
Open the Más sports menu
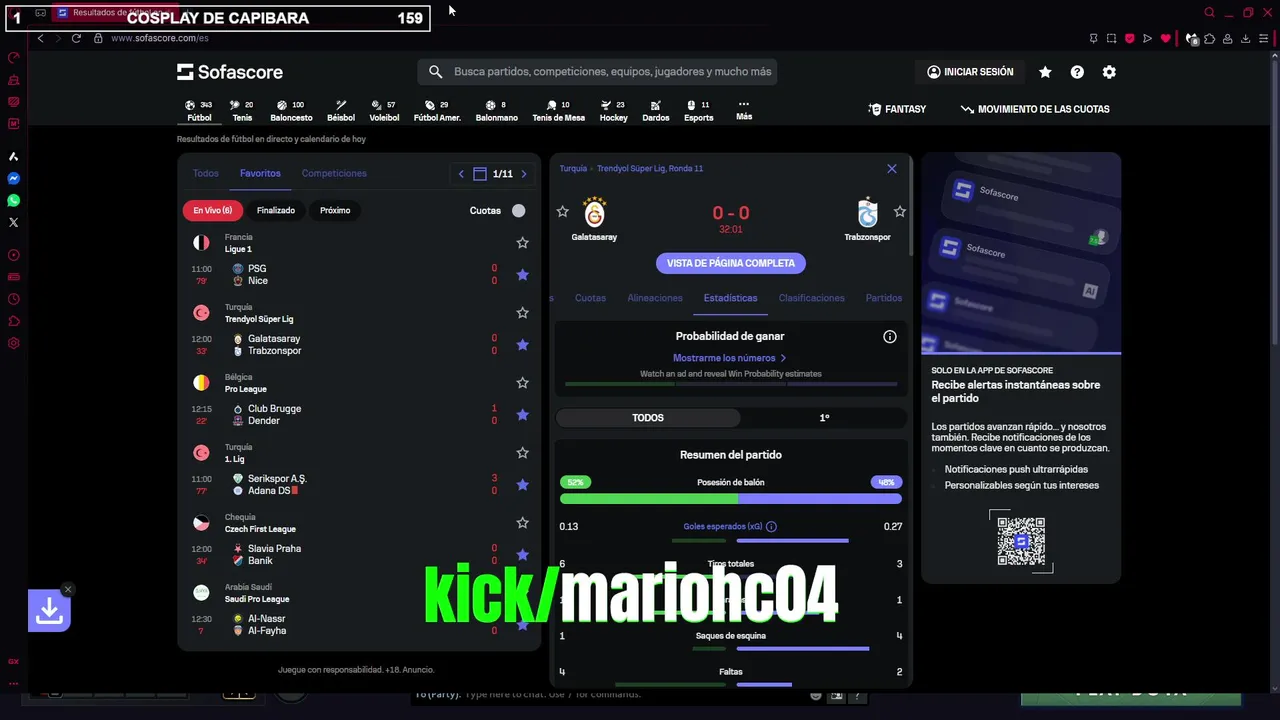click(x=744, y=110)
